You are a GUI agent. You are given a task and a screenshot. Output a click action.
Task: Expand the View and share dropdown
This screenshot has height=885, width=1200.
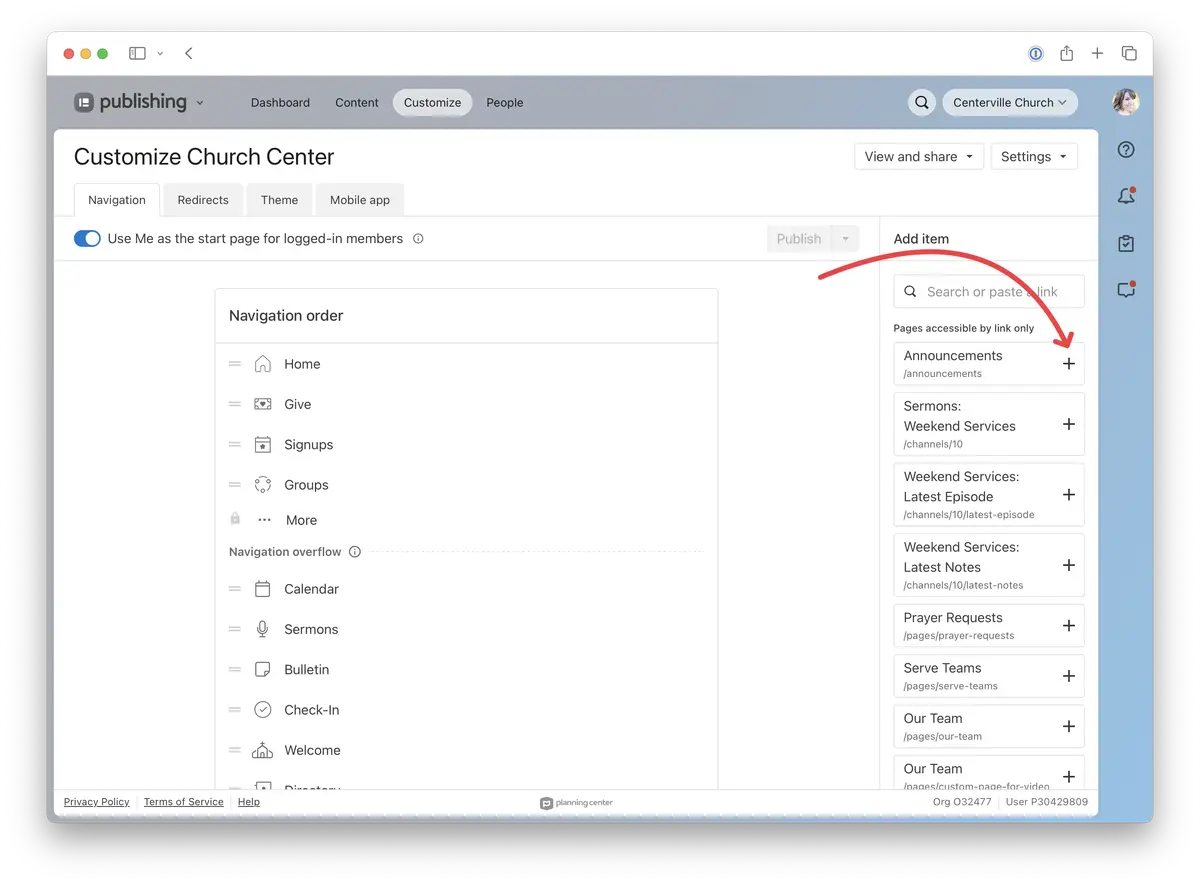919,157
